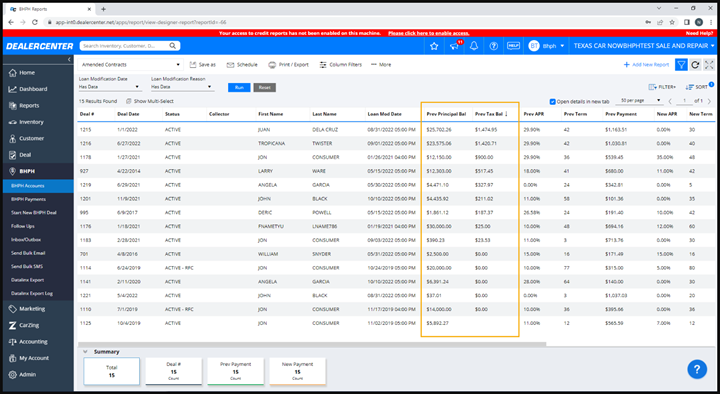Open Chrome three-dot menu

711,22
